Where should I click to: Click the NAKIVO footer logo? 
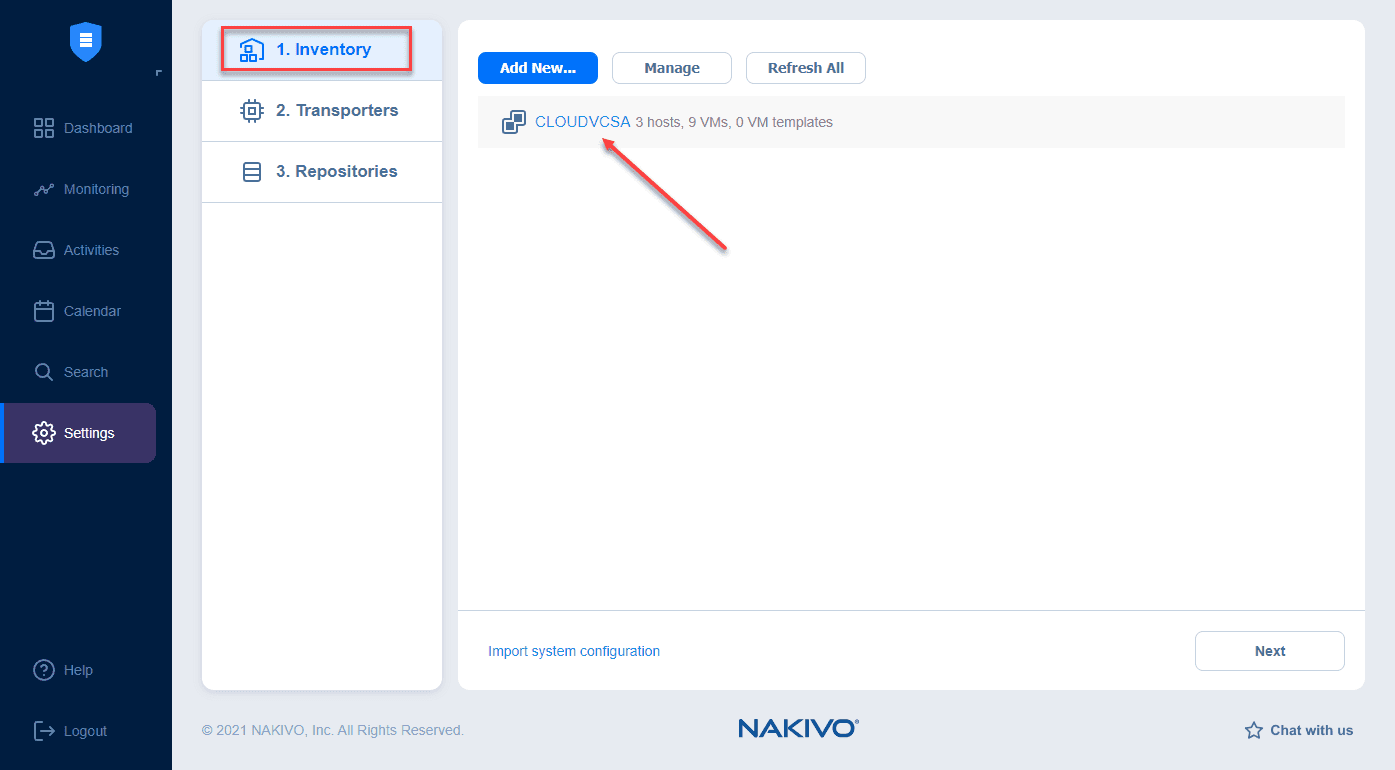(798, 728)
